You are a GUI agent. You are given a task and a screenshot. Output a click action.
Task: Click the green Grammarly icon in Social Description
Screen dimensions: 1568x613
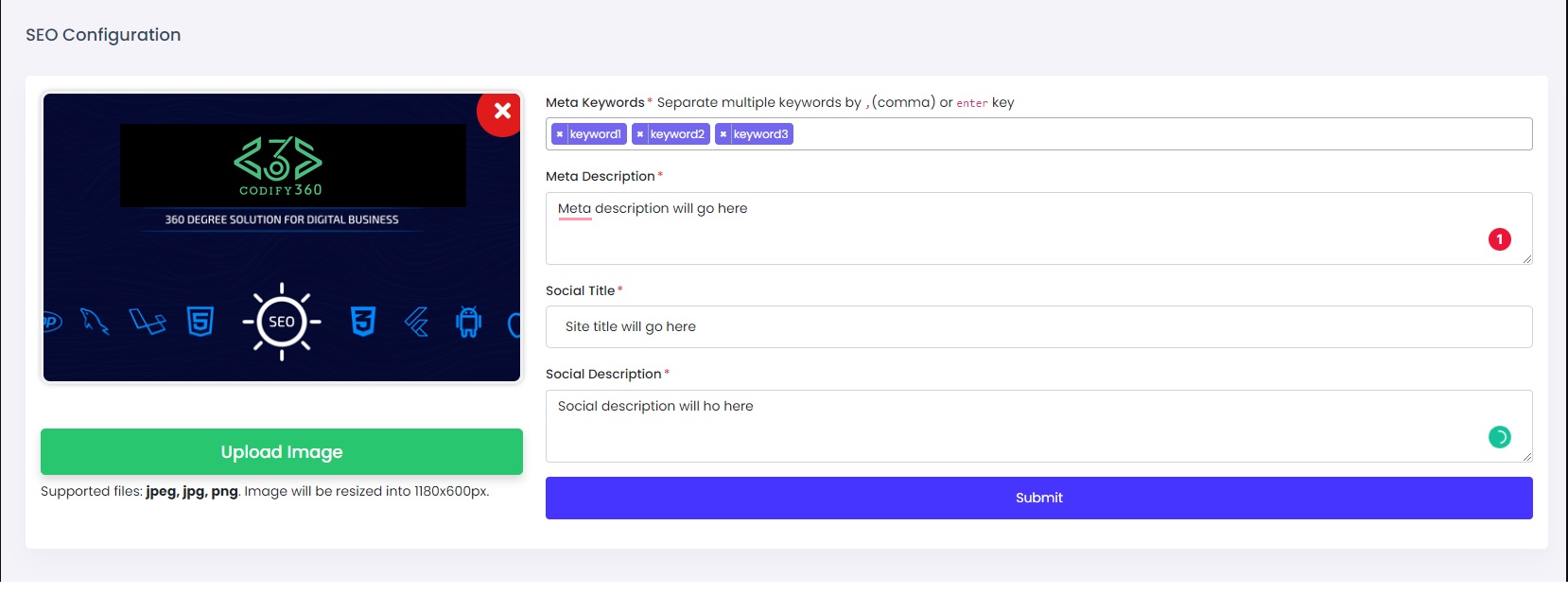[1500, 437]
